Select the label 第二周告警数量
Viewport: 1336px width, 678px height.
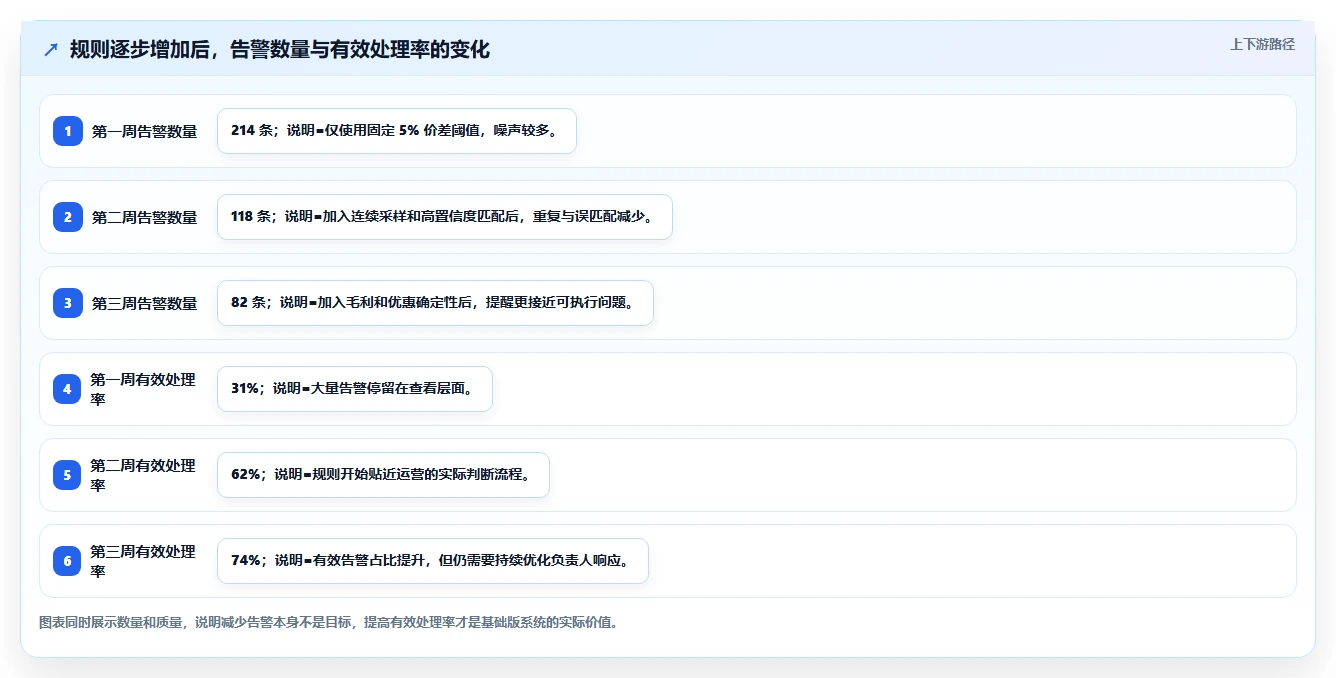pos(144,217)
